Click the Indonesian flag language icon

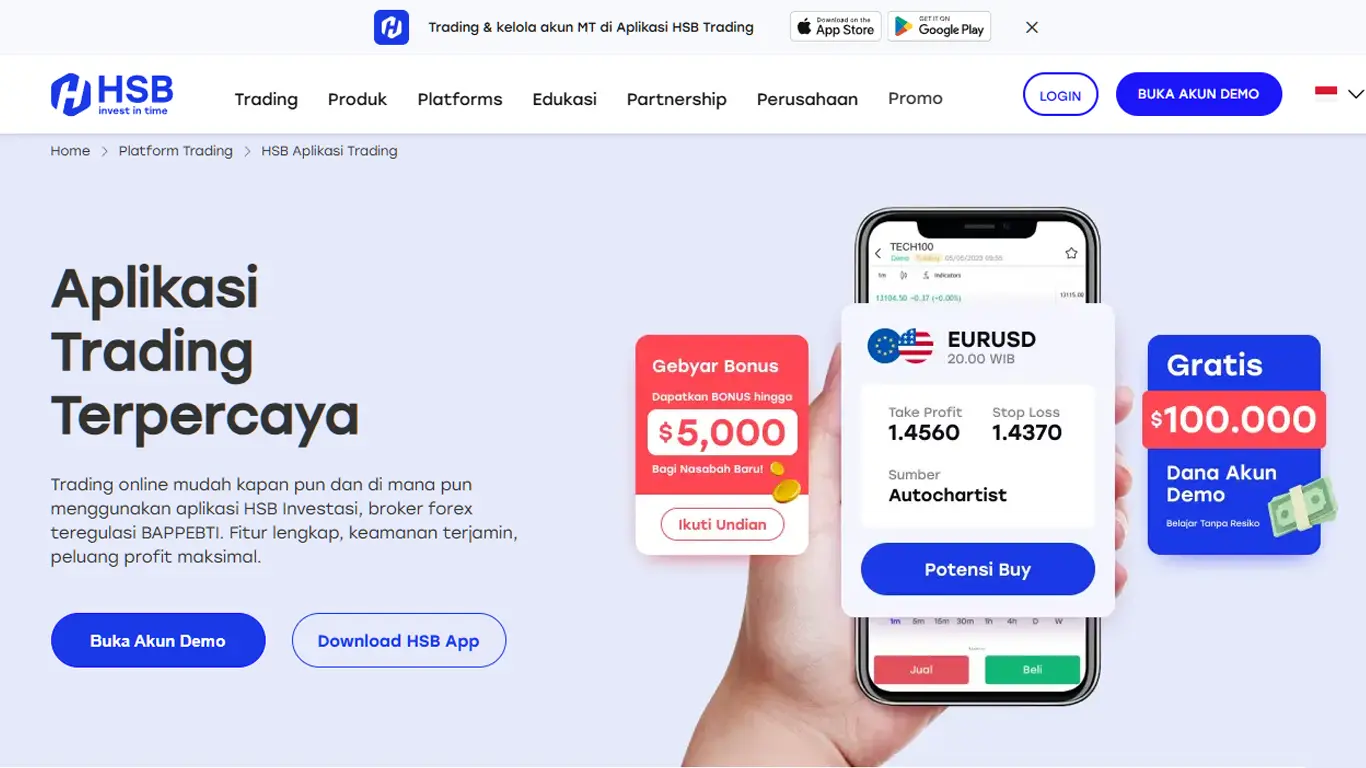coord(1326,93)
